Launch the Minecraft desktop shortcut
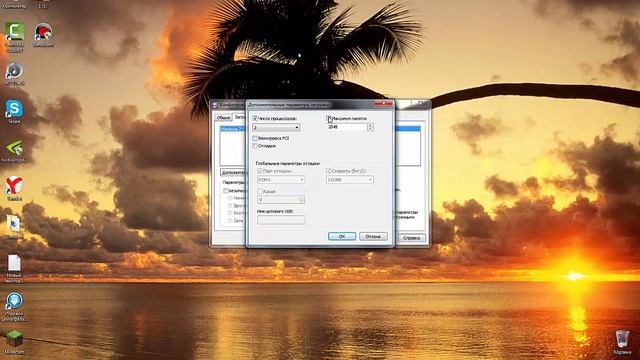 pos(14,341)
